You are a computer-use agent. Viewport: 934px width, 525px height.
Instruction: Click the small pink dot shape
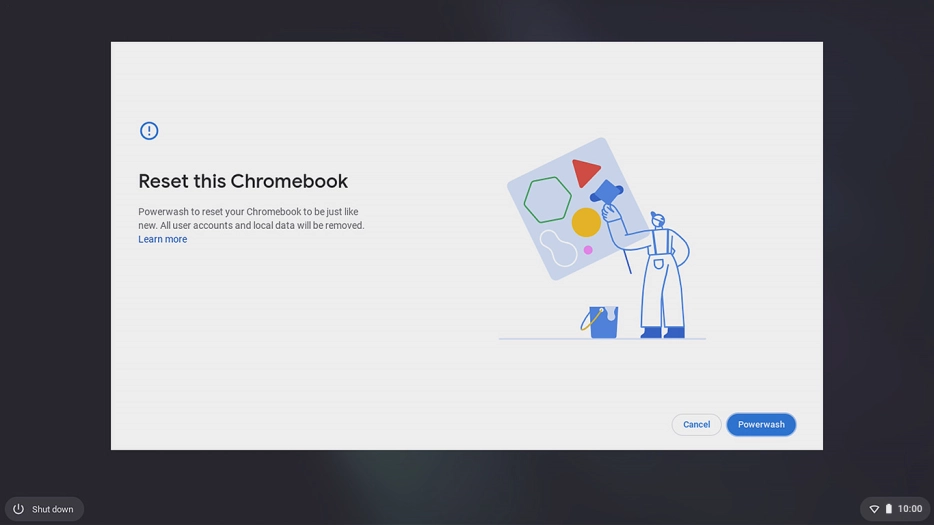click(588, 250)
